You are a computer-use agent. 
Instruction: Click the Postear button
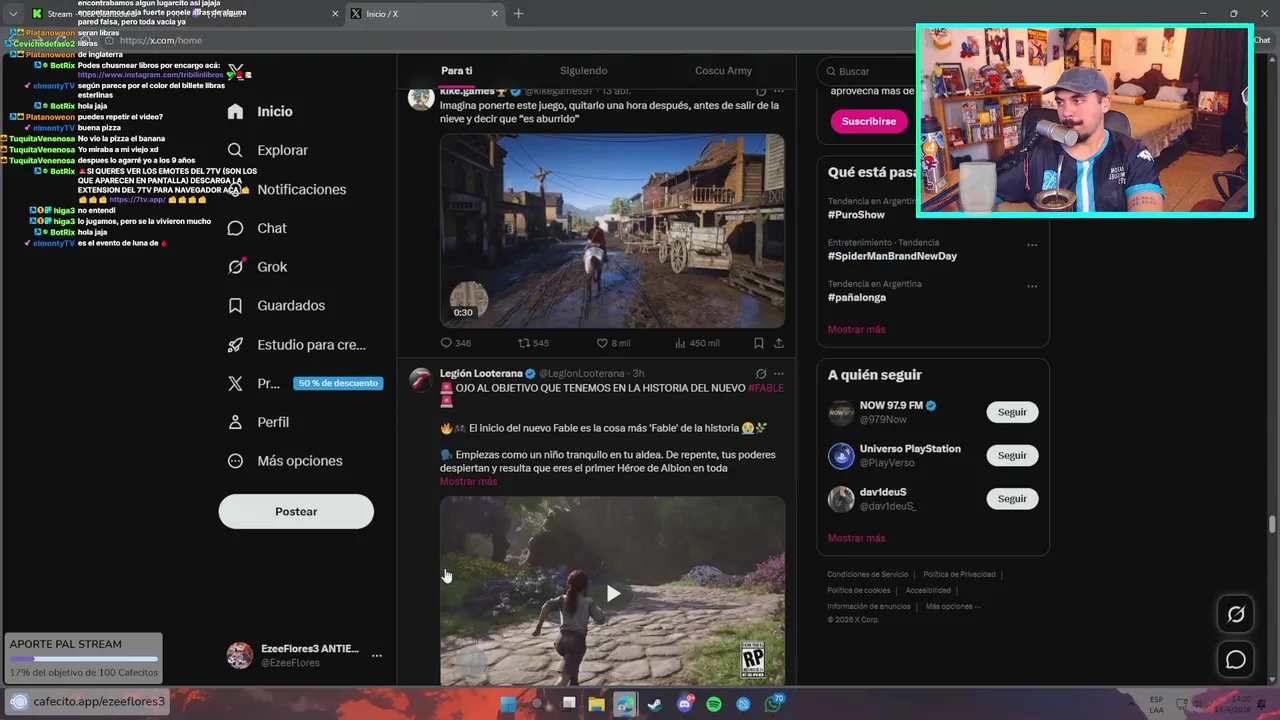click(296, 511)
